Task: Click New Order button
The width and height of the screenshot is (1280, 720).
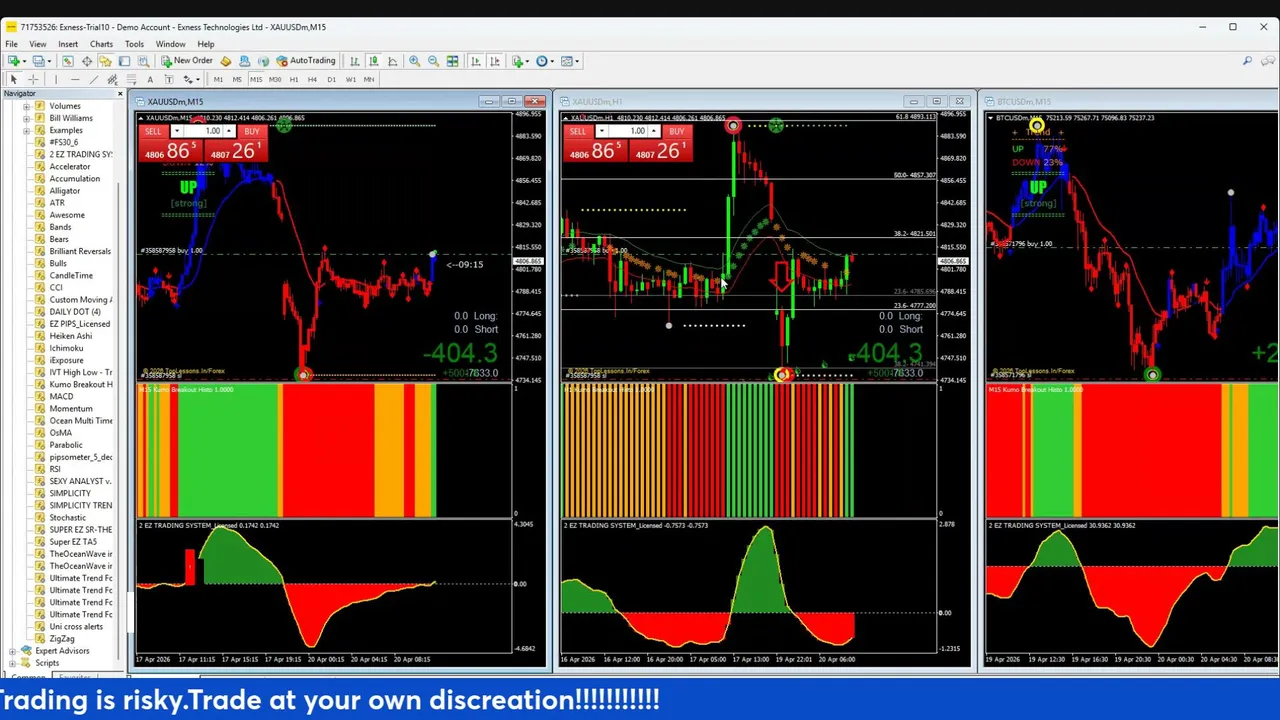Action: coord(187,61)
